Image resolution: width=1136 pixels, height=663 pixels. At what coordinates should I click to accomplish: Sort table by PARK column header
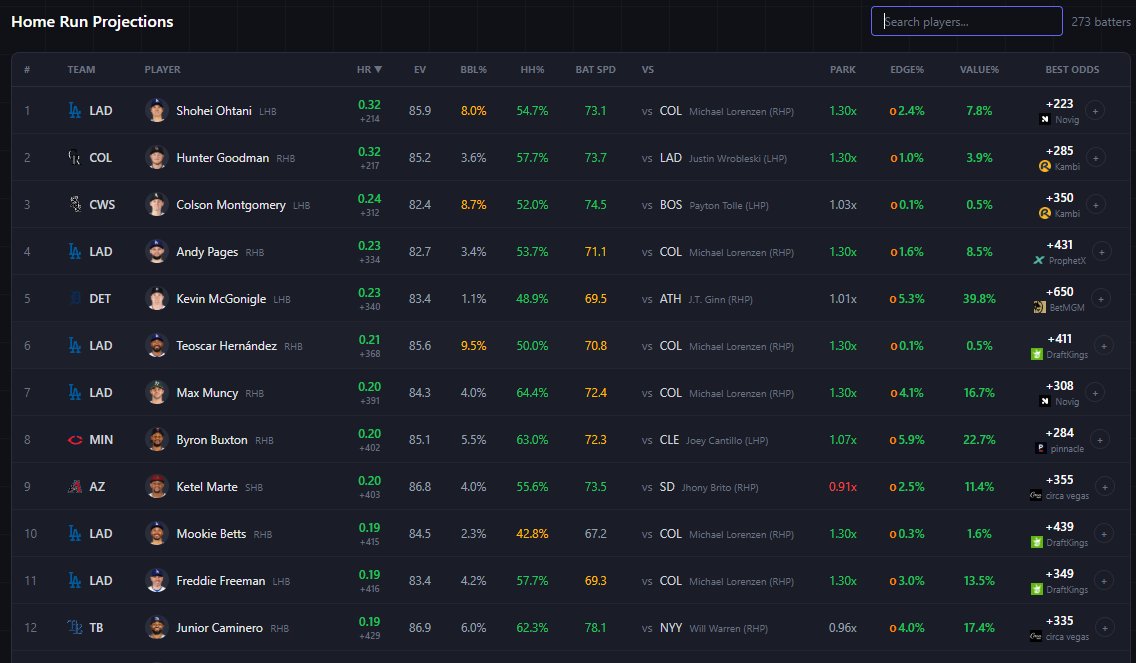point(843,70)
